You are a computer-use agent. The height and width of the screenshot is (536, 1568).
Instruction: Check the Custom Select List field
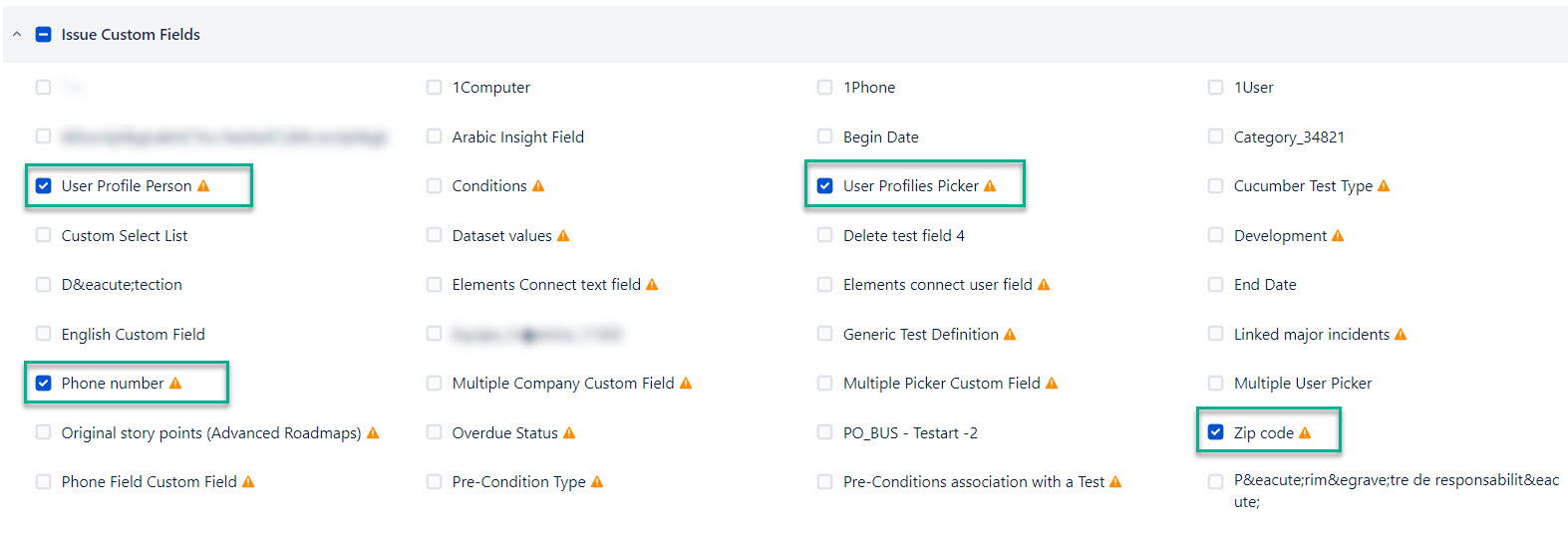click(44, 235)
